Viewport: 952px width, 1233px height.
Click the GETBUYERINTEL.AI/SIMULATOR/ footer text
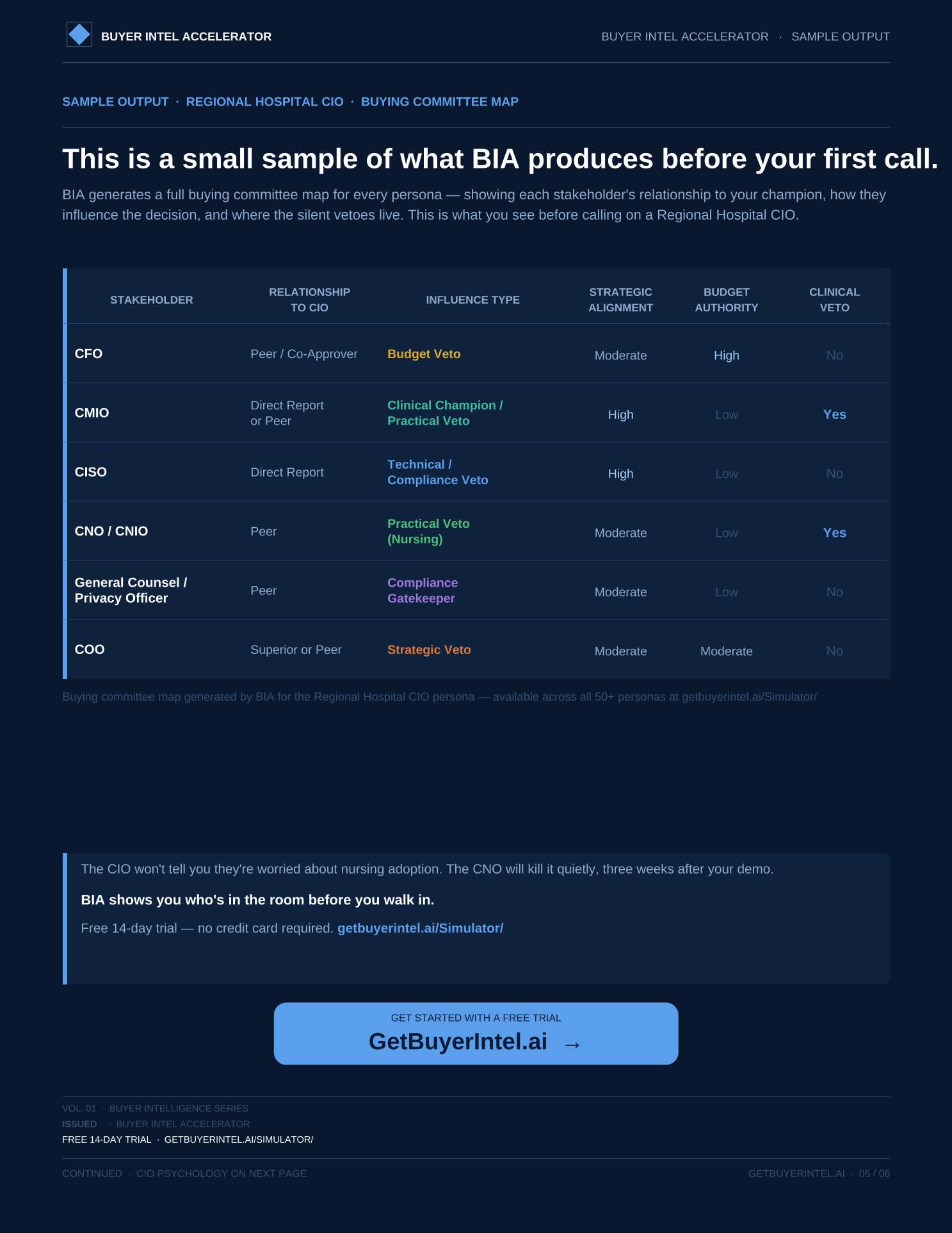click(239, 1139)
